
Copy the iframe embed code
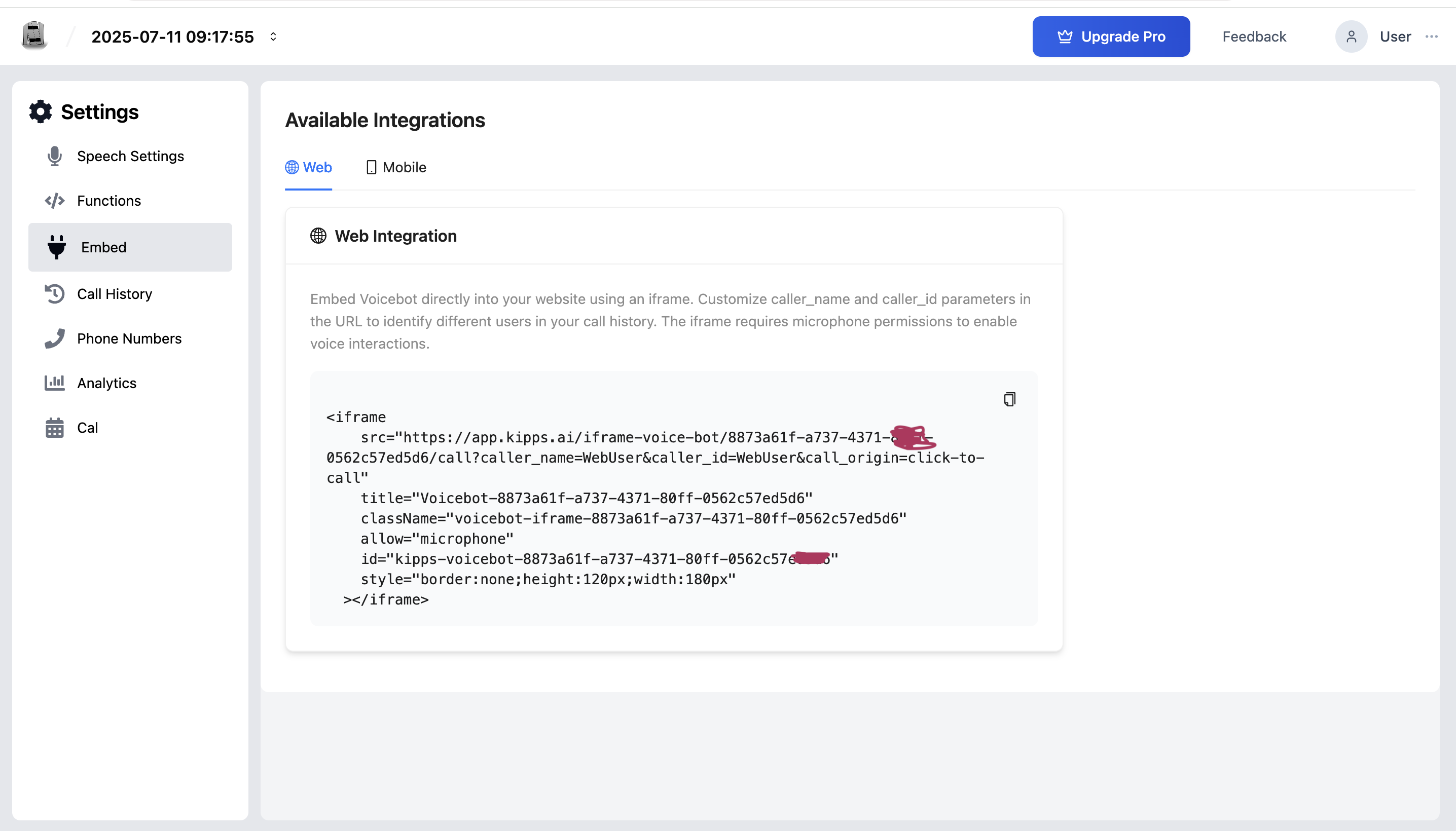point(1009,399)
